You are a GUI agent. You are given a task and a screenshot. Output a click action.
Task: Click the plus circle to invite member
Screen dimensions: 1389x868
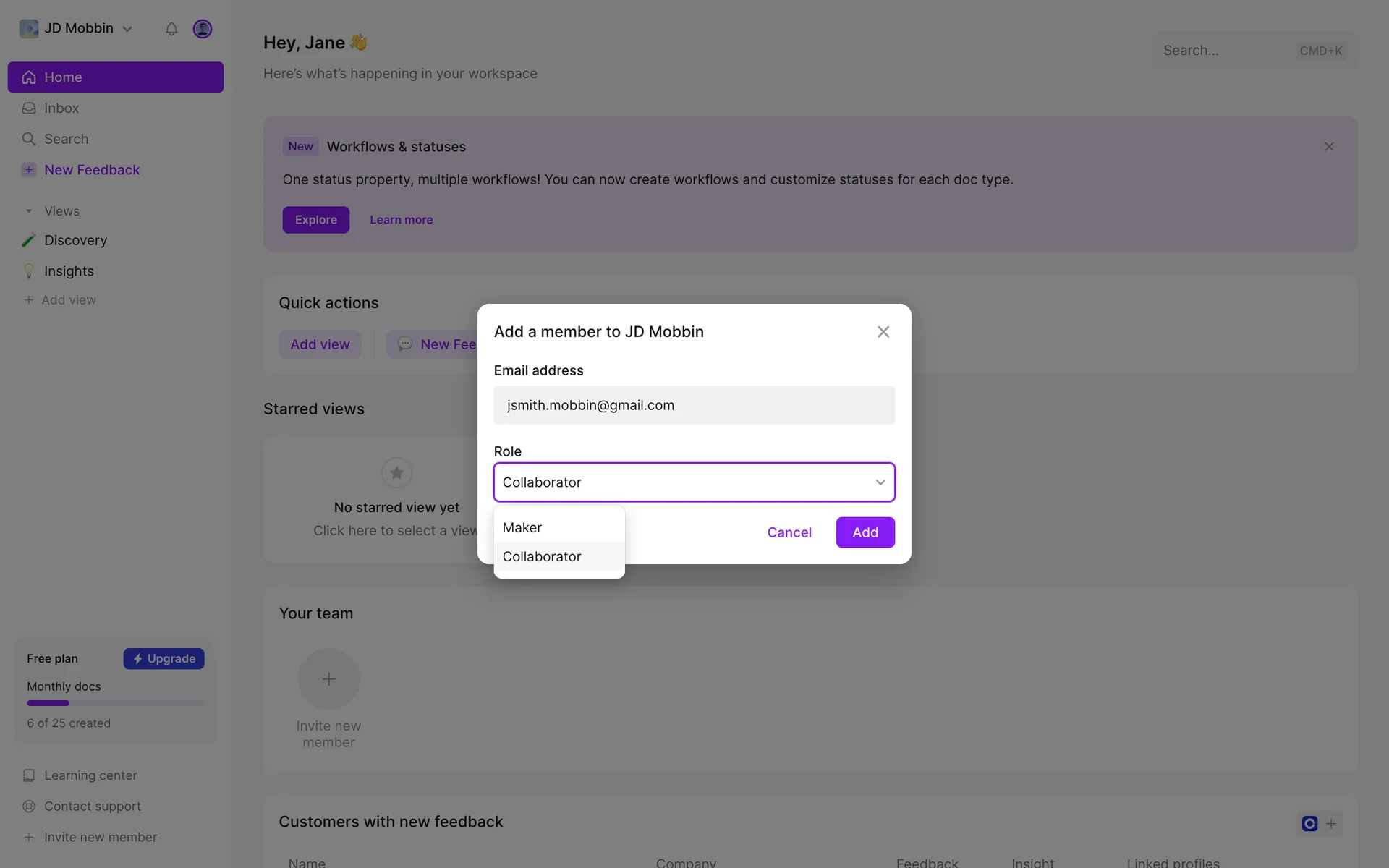328,679
